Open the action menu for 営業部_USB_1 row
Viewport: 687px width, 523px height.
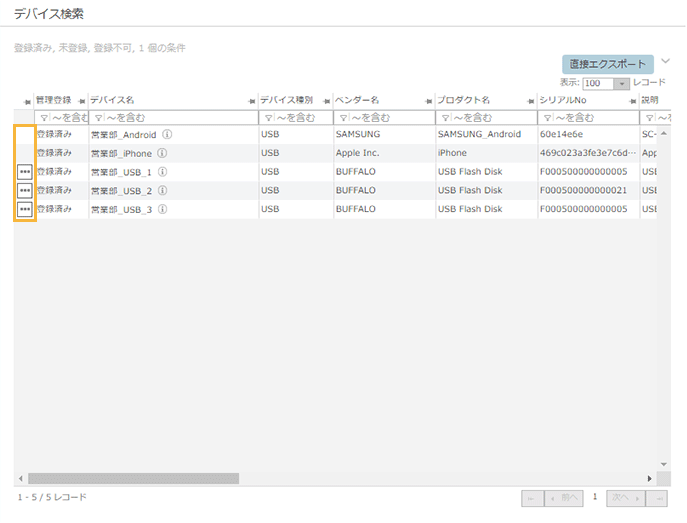(24, 172)
